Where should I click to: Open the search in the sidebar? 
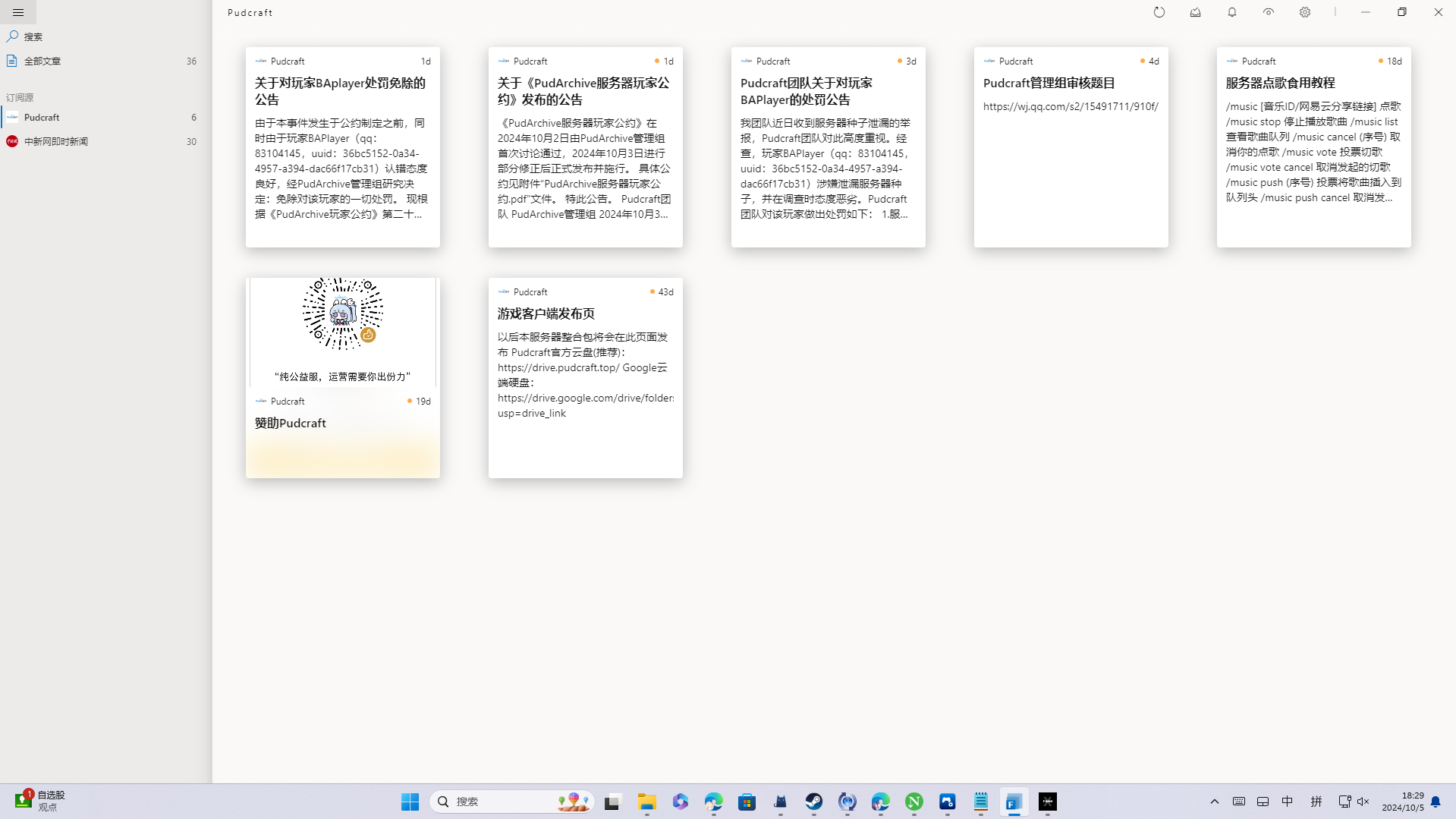pyautogui.click(x=105, y=36)
